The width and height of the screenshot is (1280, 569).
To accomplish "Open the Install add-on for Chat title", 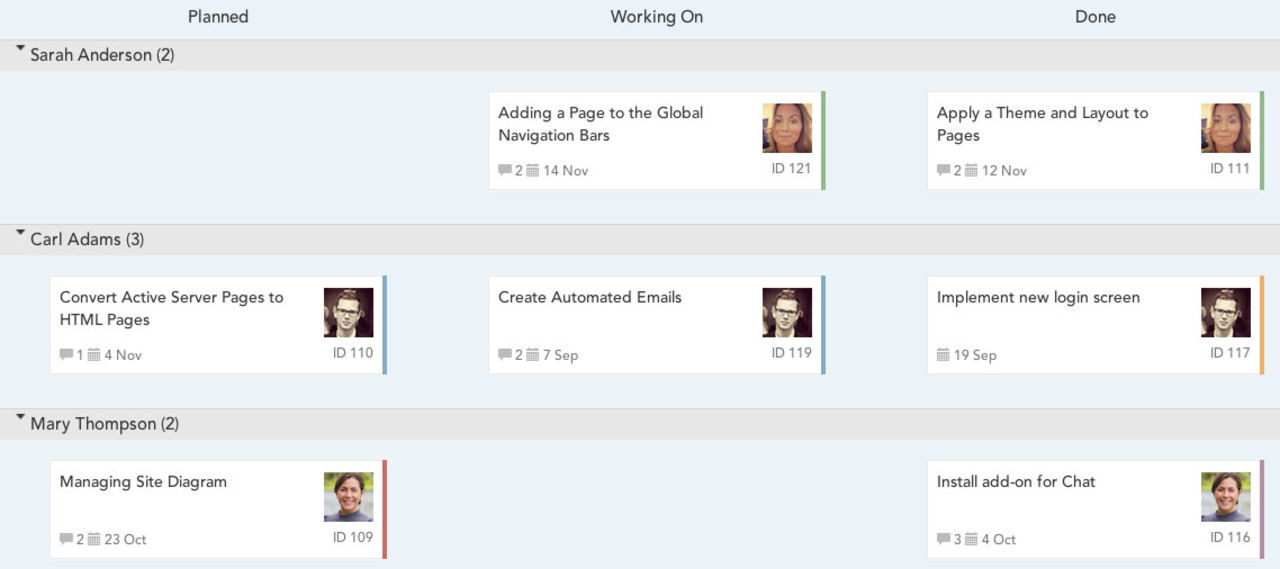I will (1016, 482).
